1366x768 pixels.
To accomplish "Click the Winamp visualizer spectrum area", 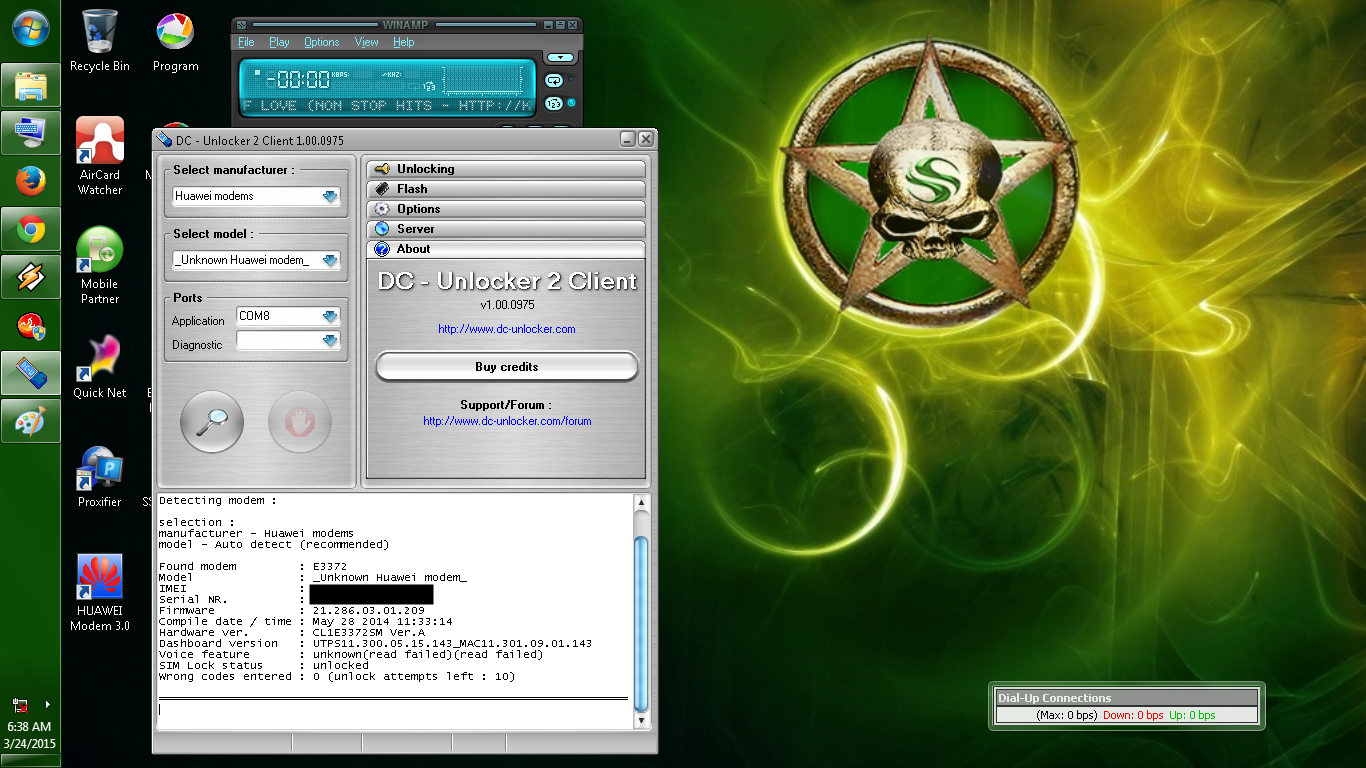I will (484, 79).
